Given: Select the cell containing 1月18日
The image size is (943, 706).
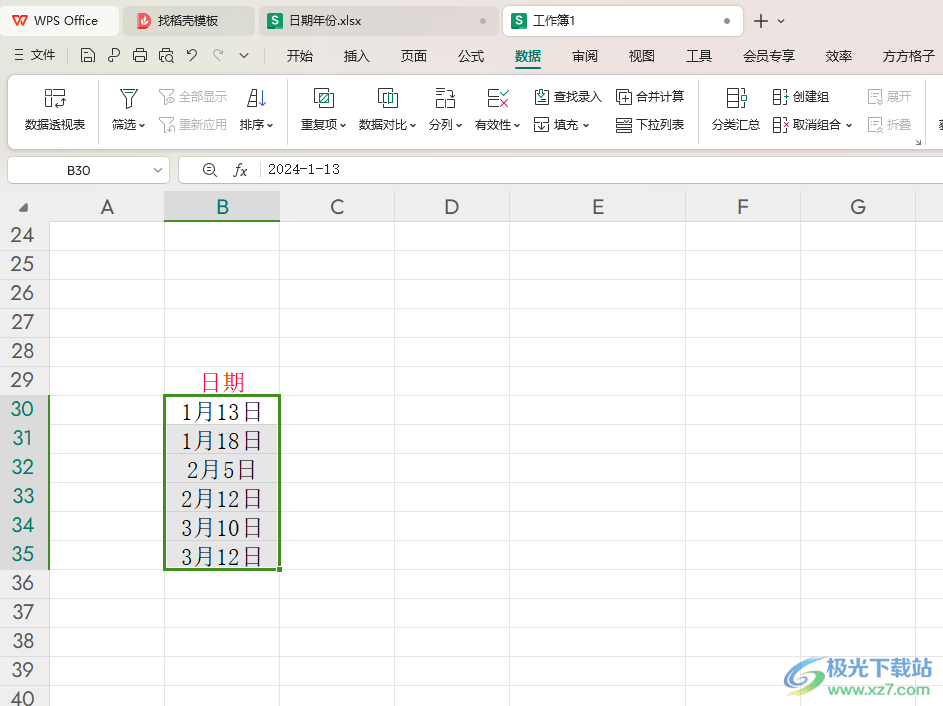Looking at the screenshot, I should 222,440.
